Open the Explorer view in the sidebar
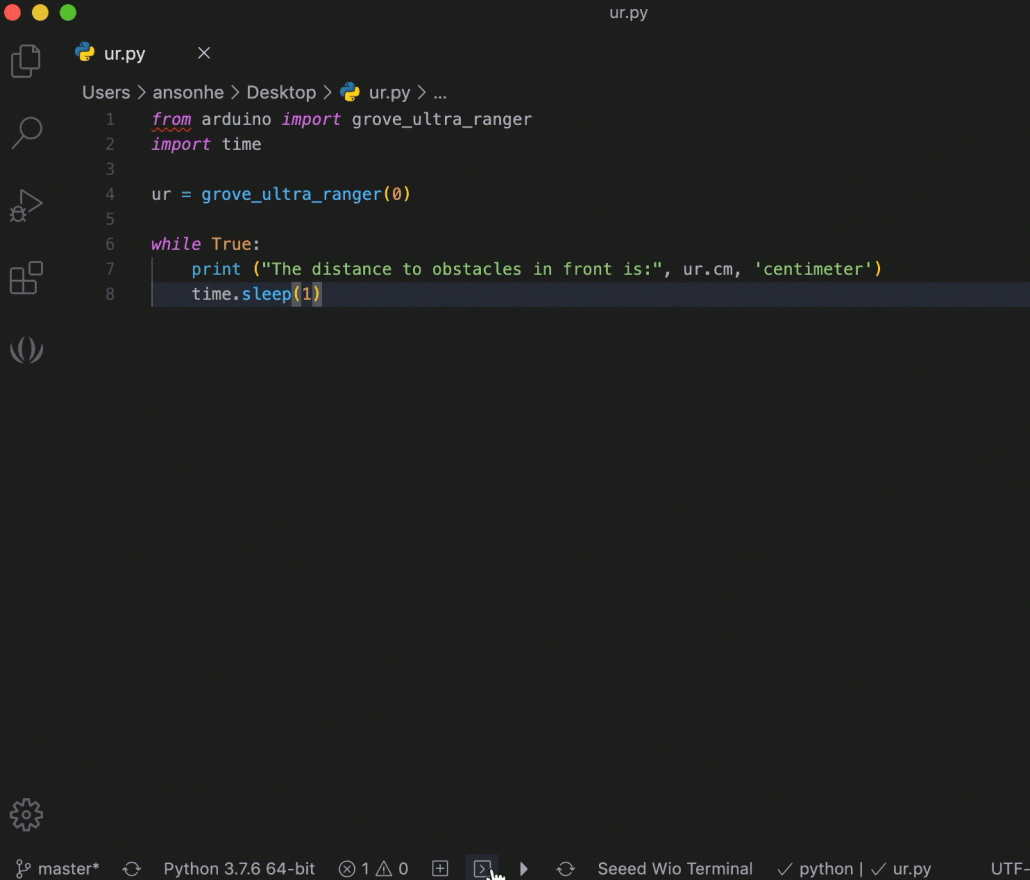 coord(26,60)
